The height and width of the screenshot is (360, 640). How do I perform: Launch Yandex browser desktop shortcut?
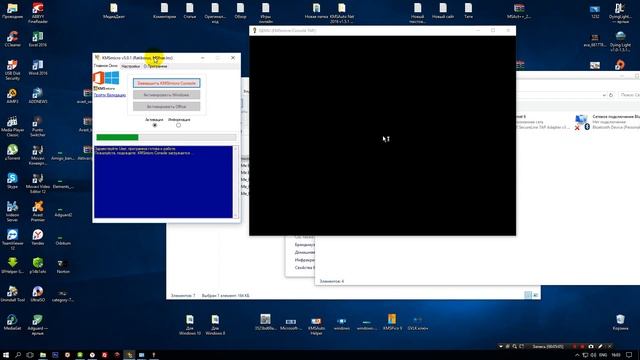(38, 237)
